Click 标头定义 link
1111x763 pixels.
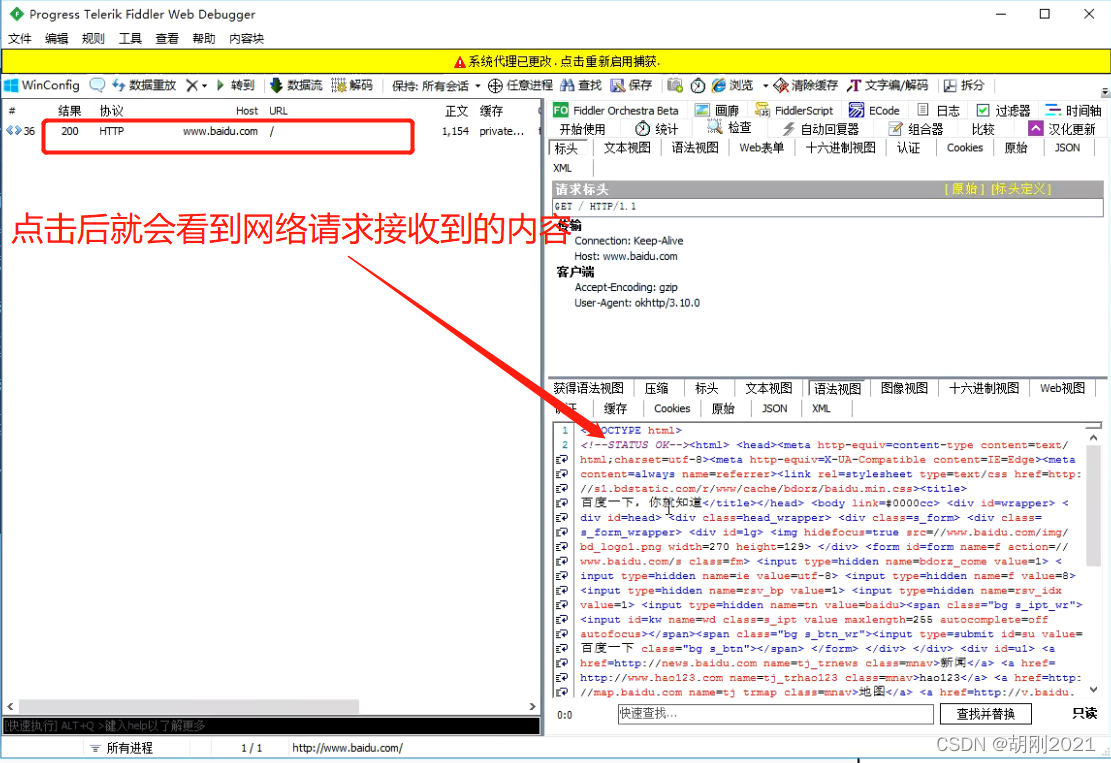click(1020, 189)
